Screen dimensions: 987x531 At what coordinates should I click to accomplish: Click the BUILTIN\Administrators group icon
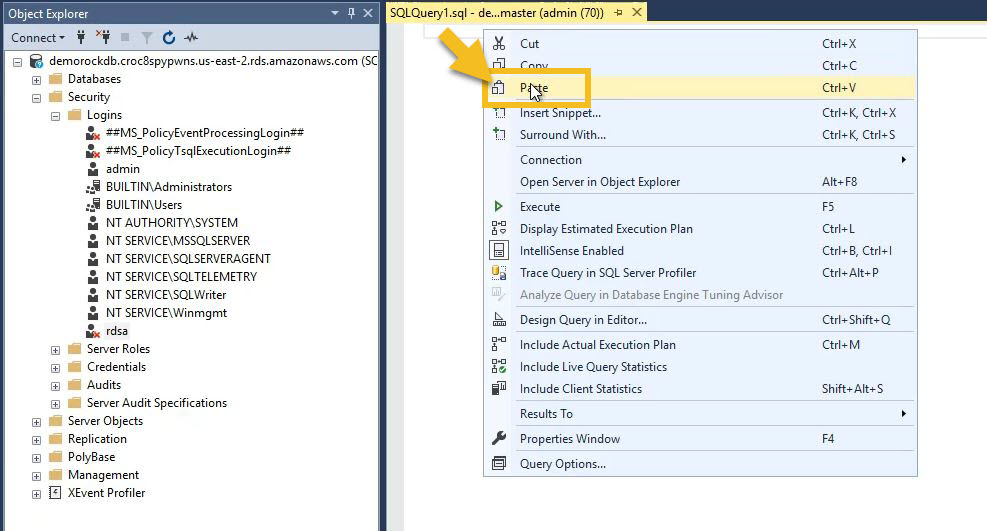coord(93,187)
